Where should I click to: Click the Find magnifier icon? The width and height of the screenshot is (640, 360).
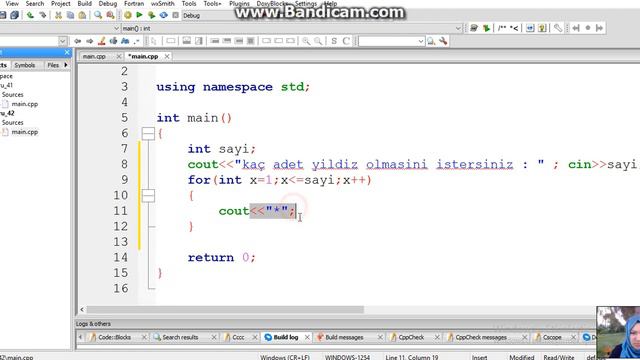tap(98, 15)
